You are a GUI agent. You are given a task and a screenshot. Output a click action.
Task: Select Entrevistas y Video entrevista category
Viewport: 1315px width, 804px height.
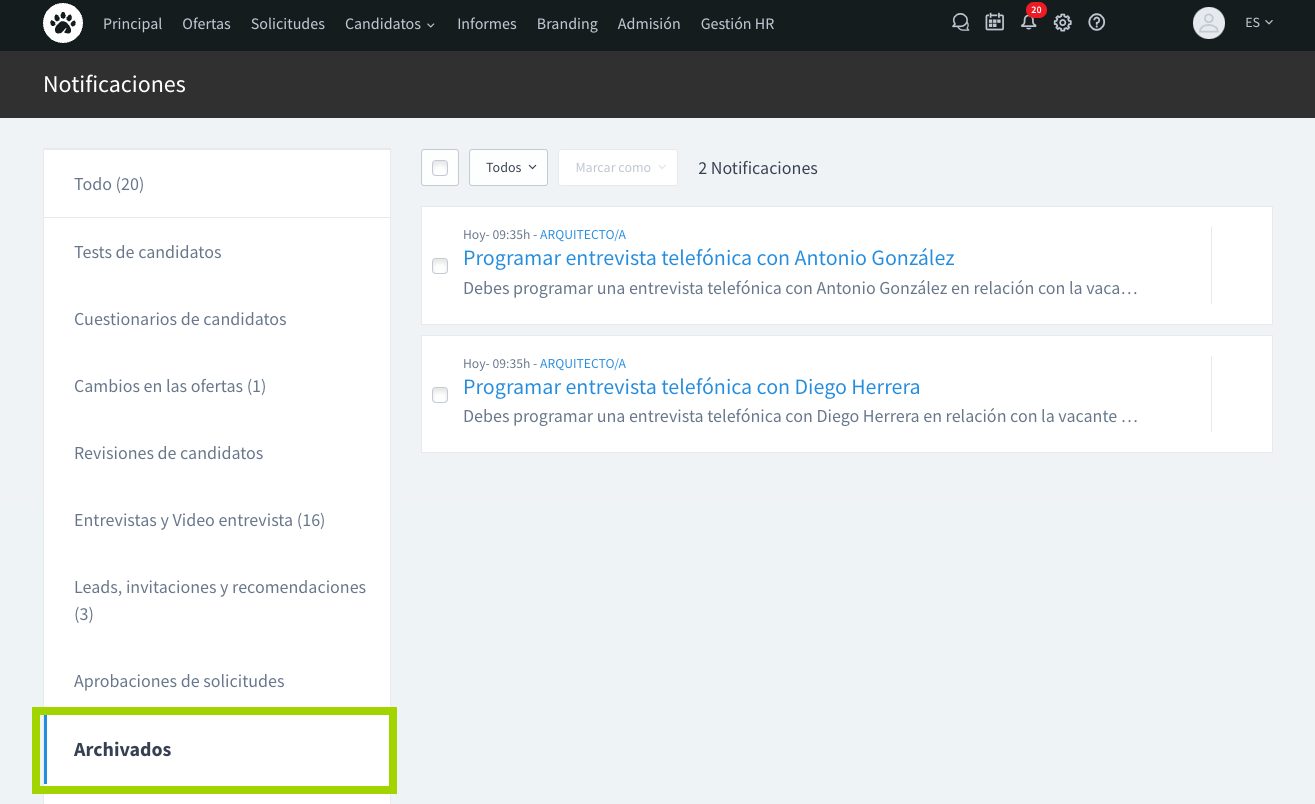[199, 520]
